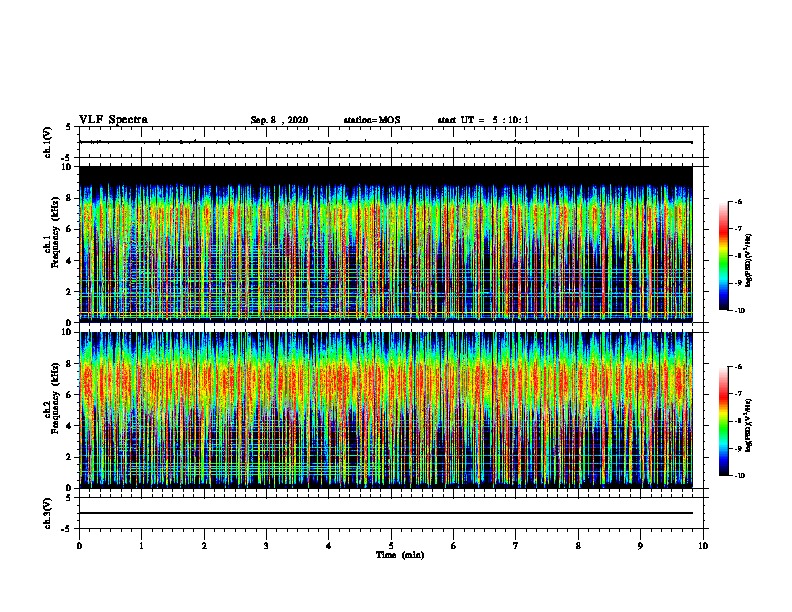Click the ch.3(V) waveform panel label

tap(47, 513)
